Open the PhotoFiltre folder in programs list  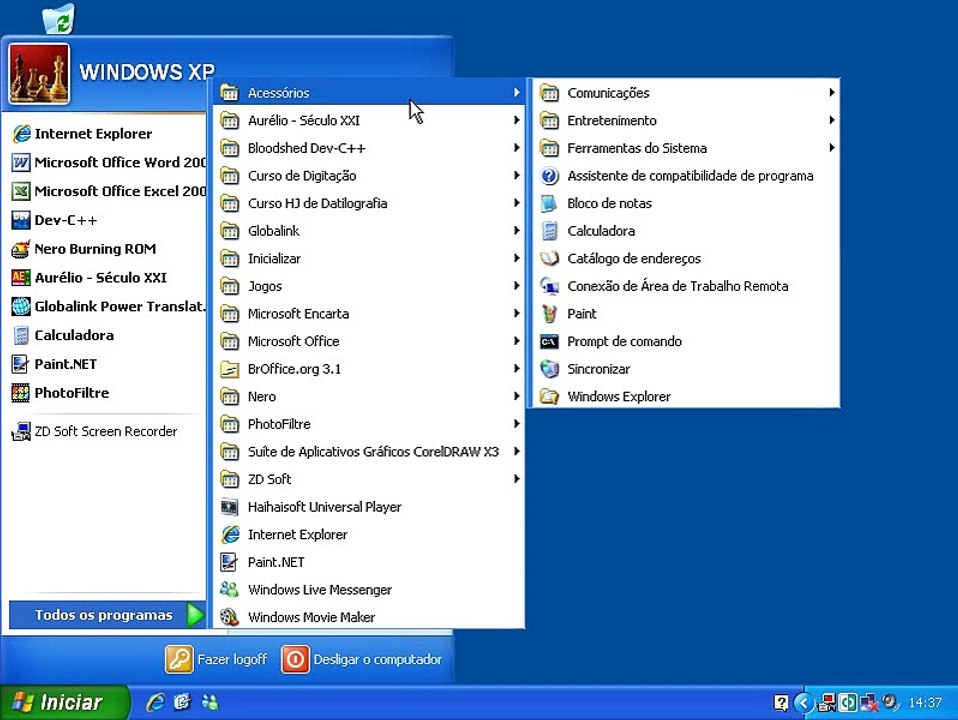[x=368, y=424]
